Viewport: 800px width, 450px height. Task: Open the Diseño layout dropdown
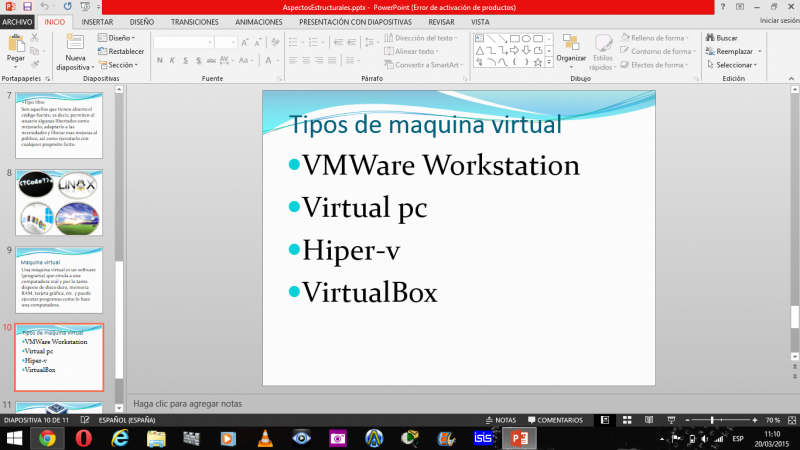pos(116,38)
